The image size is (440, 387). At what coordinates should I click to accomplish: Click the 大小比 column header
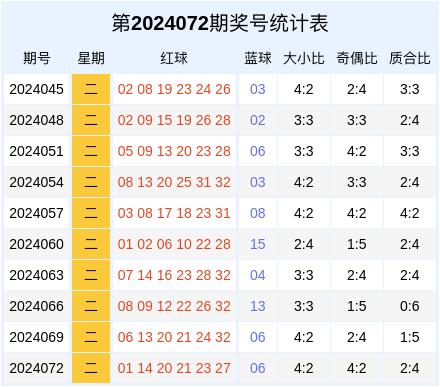click(304, 58)
